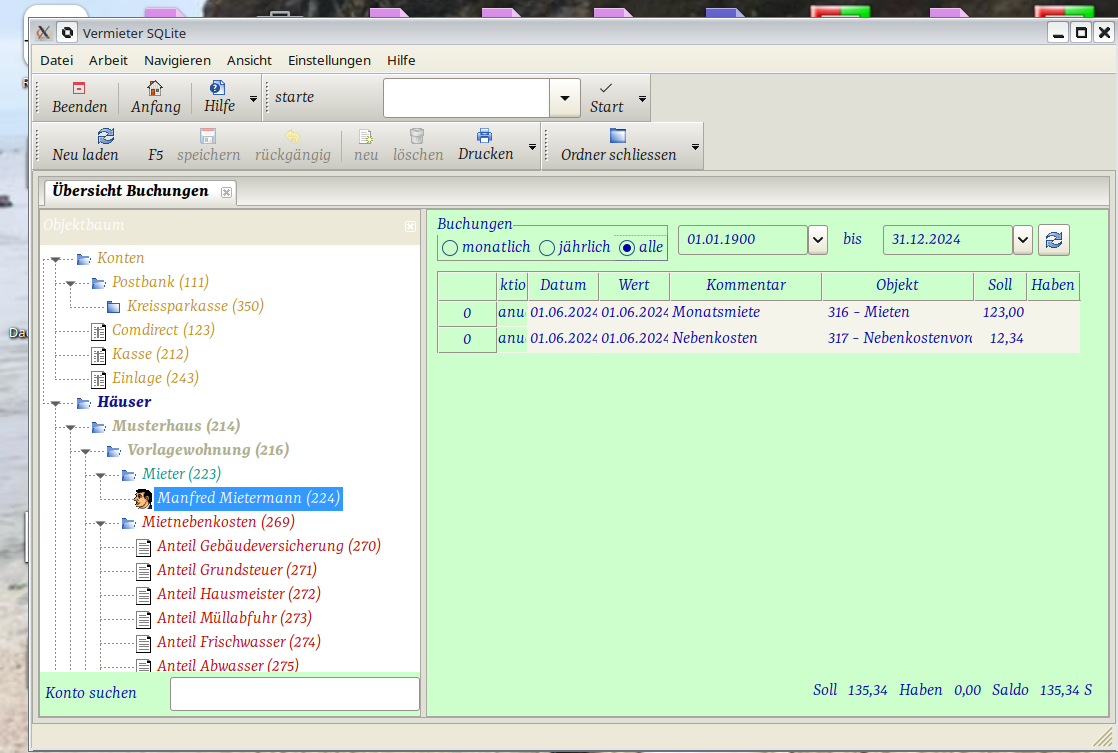1118x753 pixels.
Task: Print using the Drucken icon
Action: tap(485, 136)
